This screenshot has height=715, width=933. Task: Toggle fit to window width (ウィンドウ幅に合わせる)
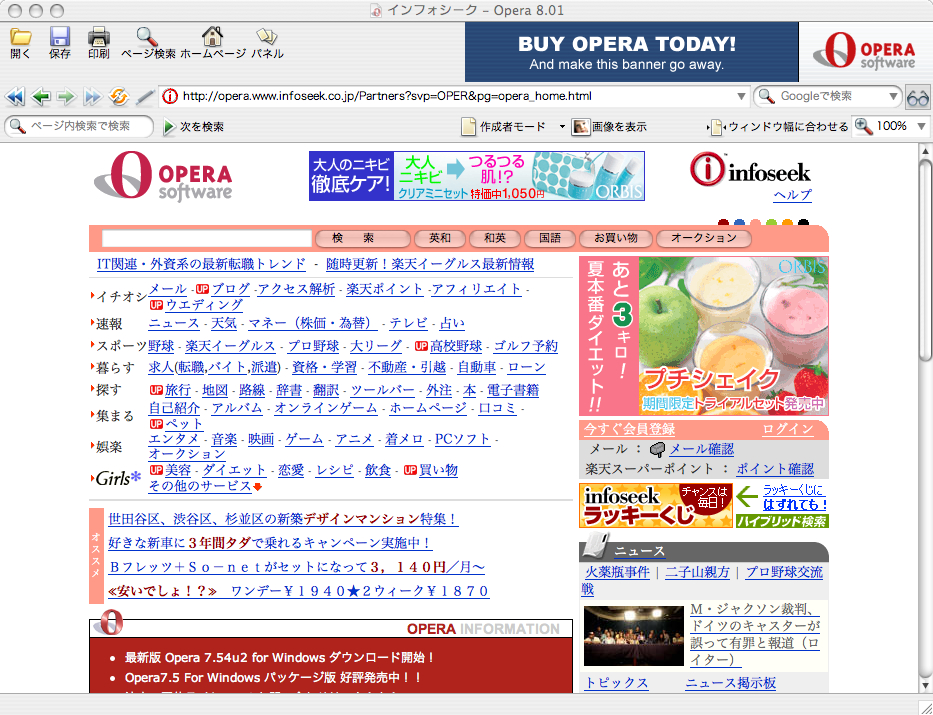tap(777, 127)
